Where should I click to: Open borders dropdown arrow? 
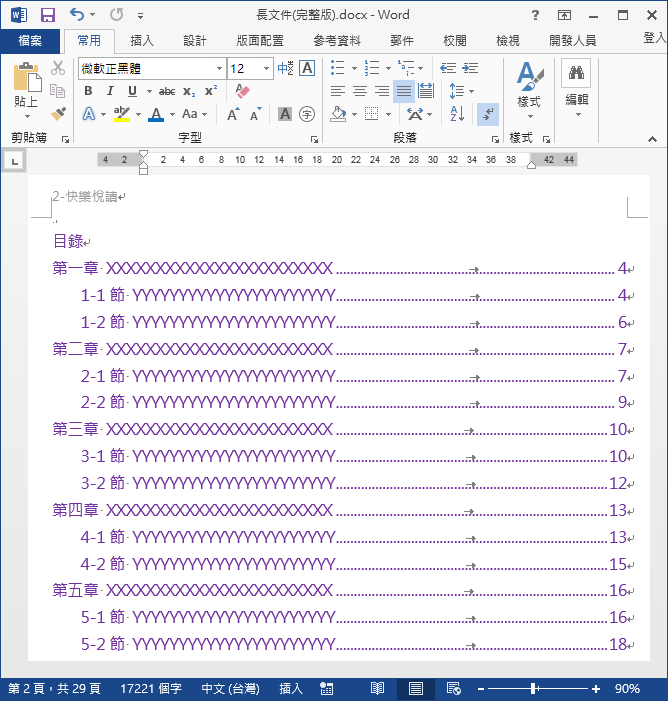click(388, 114)
